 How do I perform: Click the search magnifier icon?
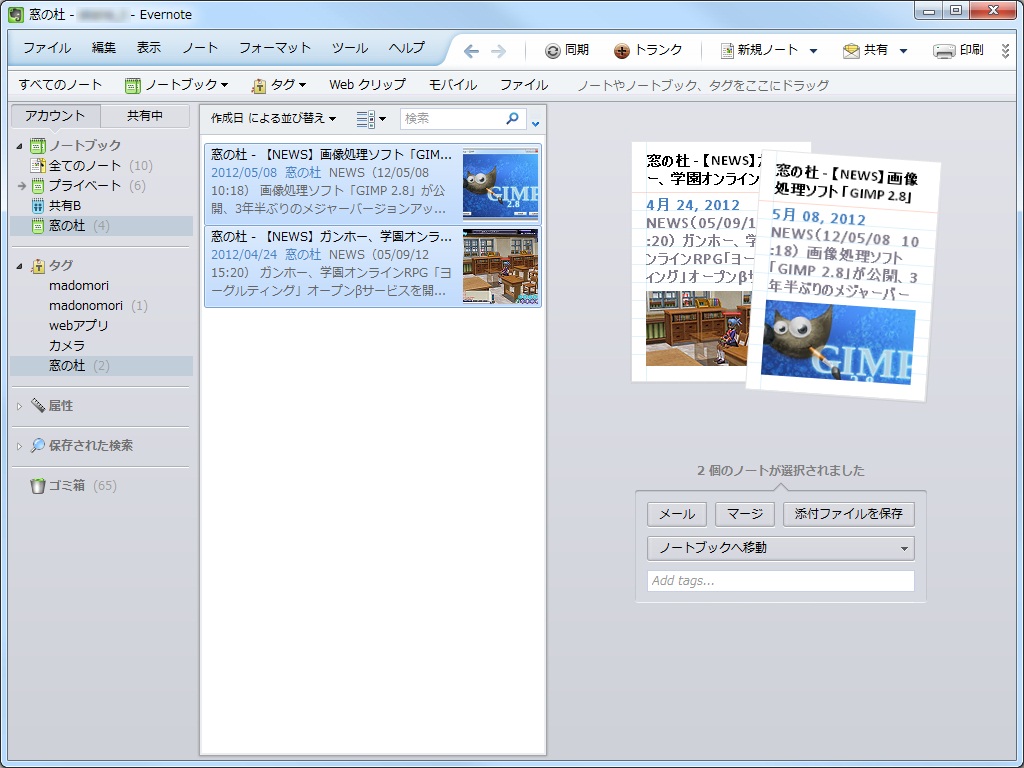510,119
